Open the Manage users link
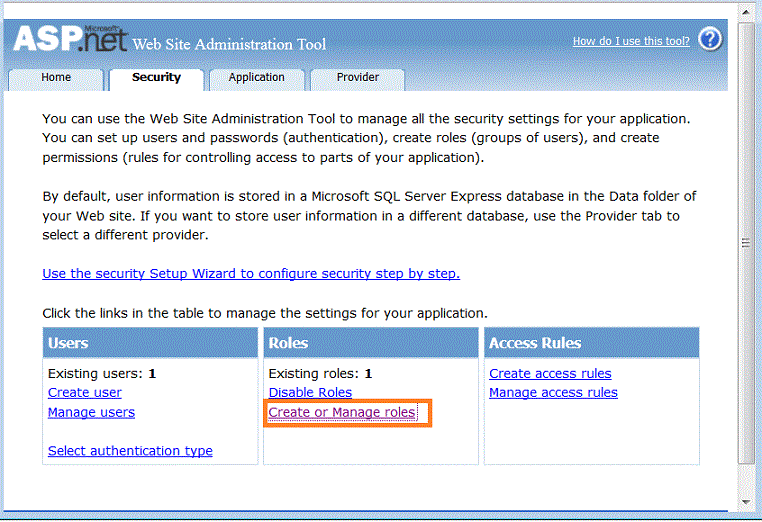This screenshot has height=522, width=762. click(91, 412)
